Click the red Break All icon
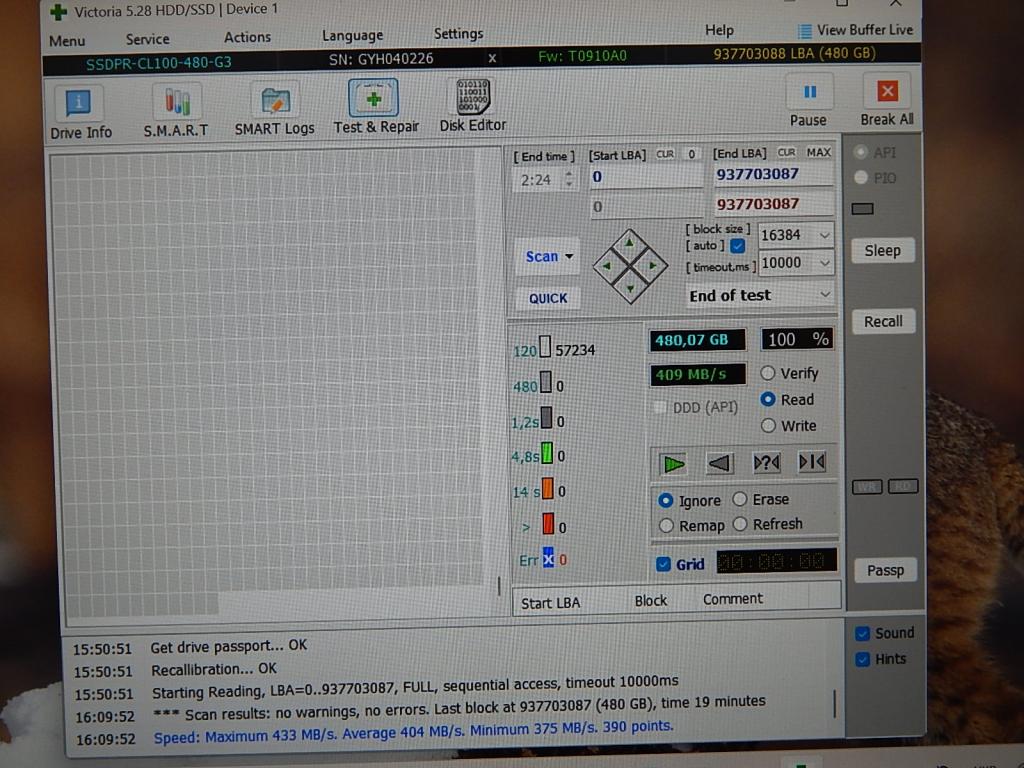The width and height of the screenshot is (1024, 768). tap(886, 93)
